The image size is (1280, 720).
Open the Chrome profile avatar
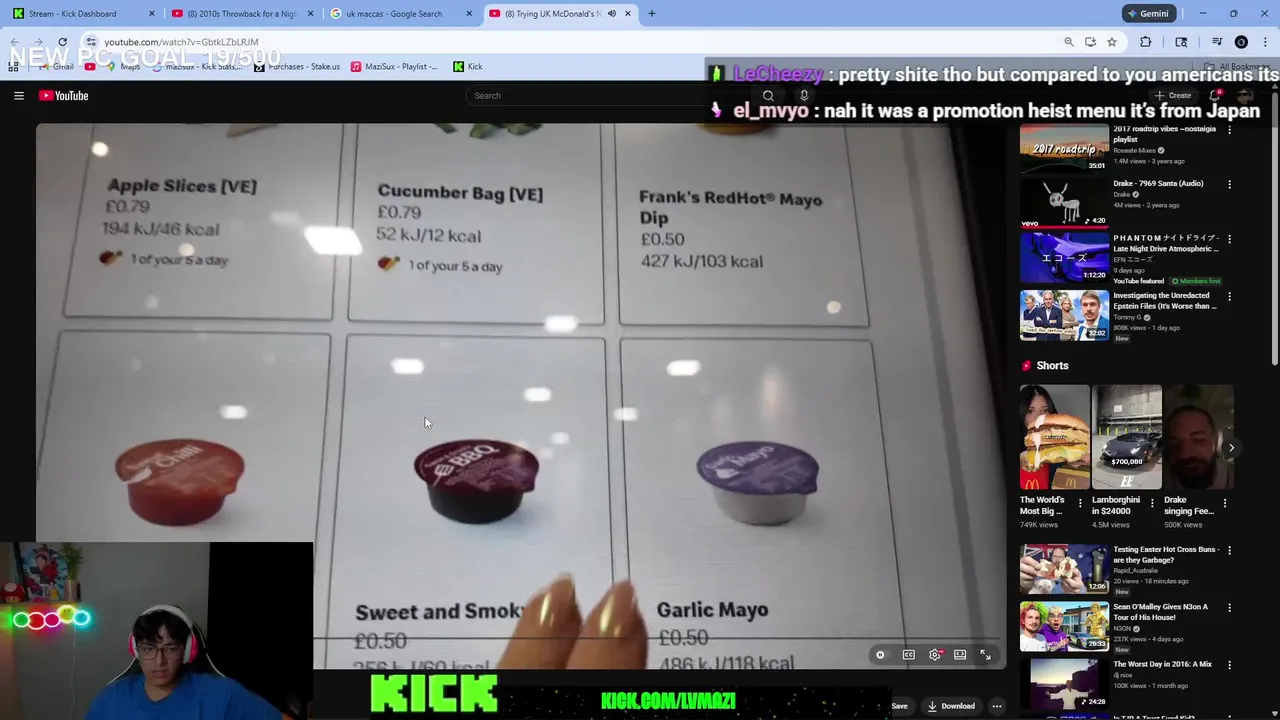pyautogui.click(x=1241, y=42)
